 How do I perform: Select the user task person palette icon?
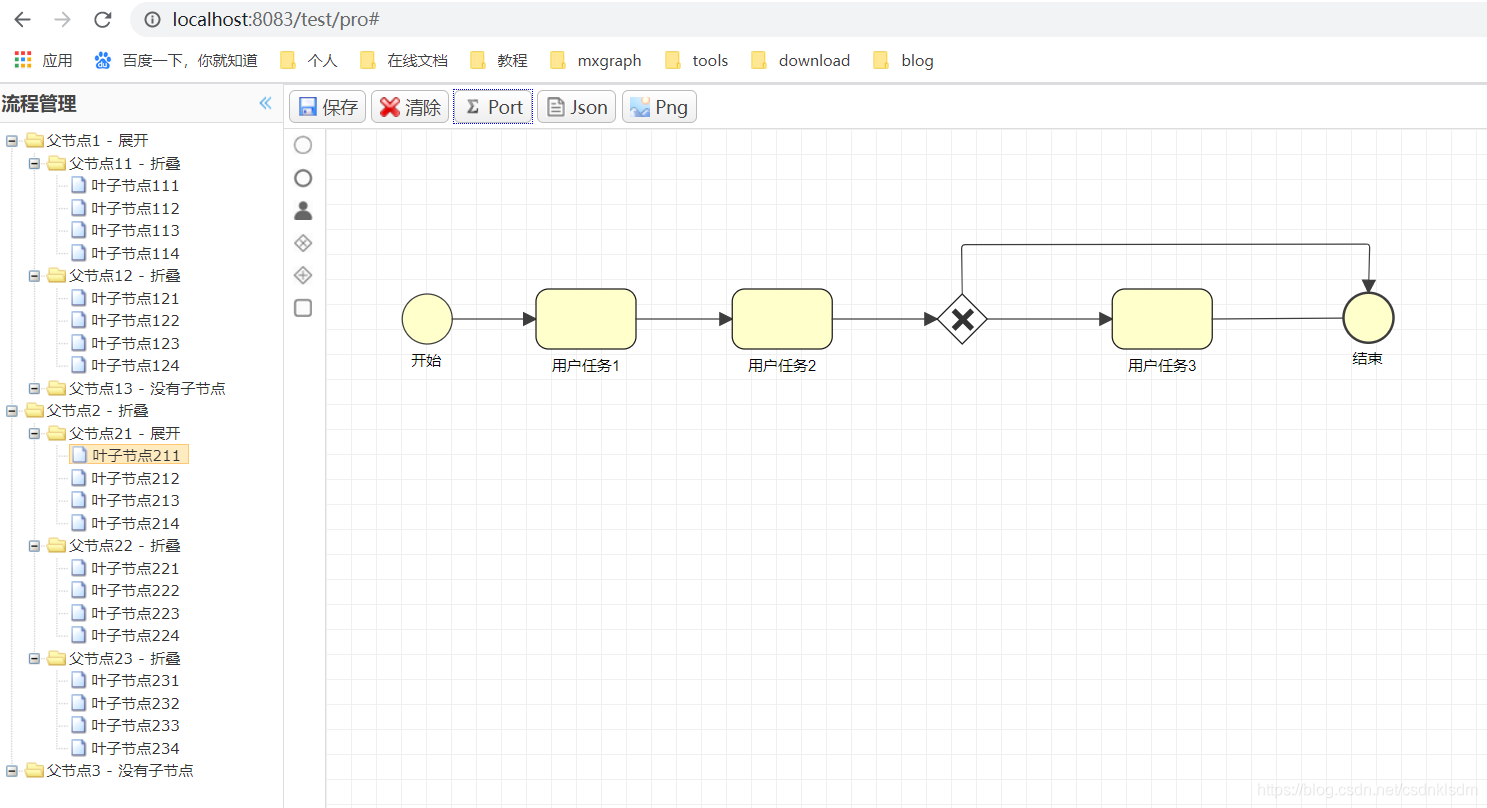303,210
